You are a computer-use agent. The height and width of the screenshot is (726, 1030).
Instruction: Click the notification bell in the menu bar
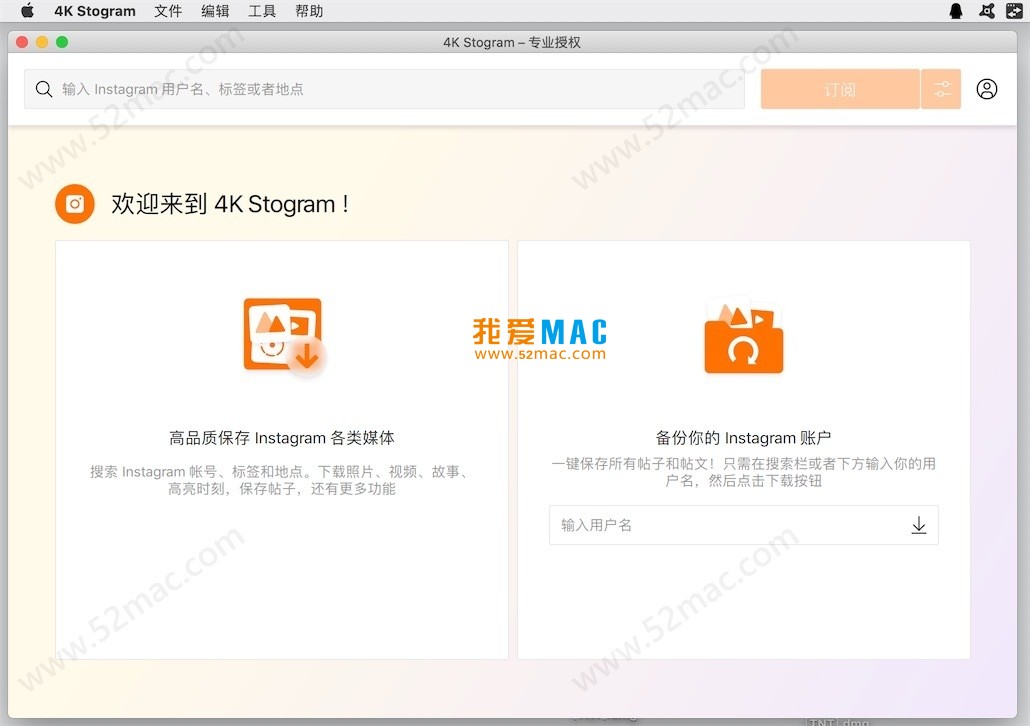956,11
